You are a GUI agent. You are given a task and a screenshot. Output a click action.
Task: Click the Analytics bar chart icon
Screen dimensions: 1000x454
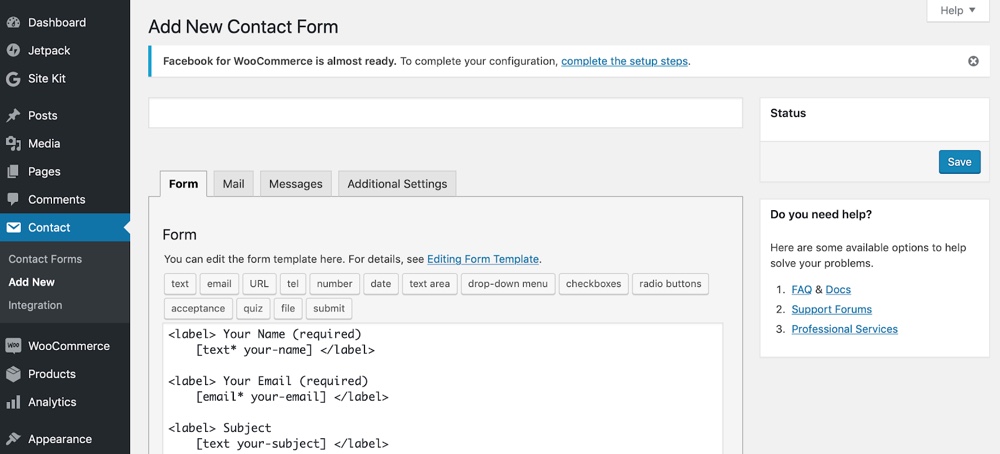click(13, 402)
